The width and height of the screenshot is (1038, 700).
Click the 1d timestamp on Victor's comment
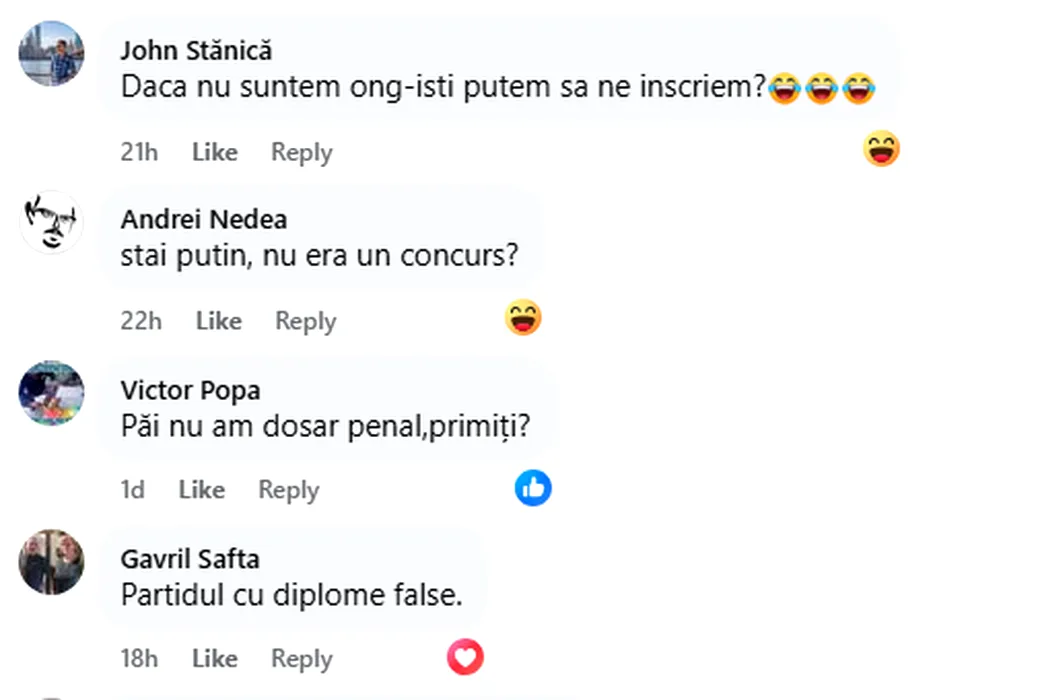(x=132, y=490)
